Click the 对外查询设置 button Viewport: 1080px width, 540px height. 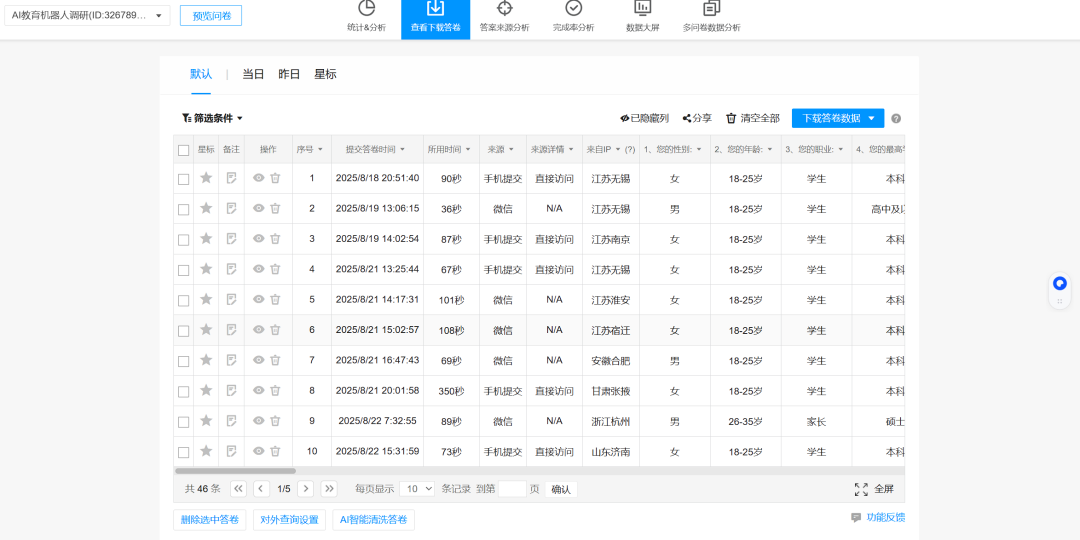(289, 520)
